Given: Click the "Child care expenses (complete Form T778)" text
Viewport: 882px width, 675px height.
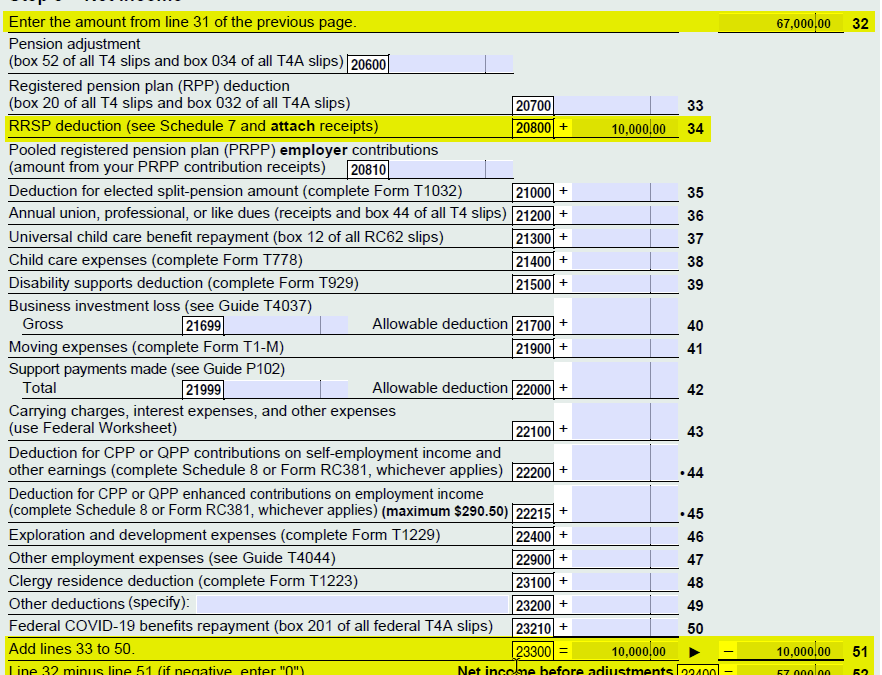Looking at the screenshot, I should coord(156,260).
